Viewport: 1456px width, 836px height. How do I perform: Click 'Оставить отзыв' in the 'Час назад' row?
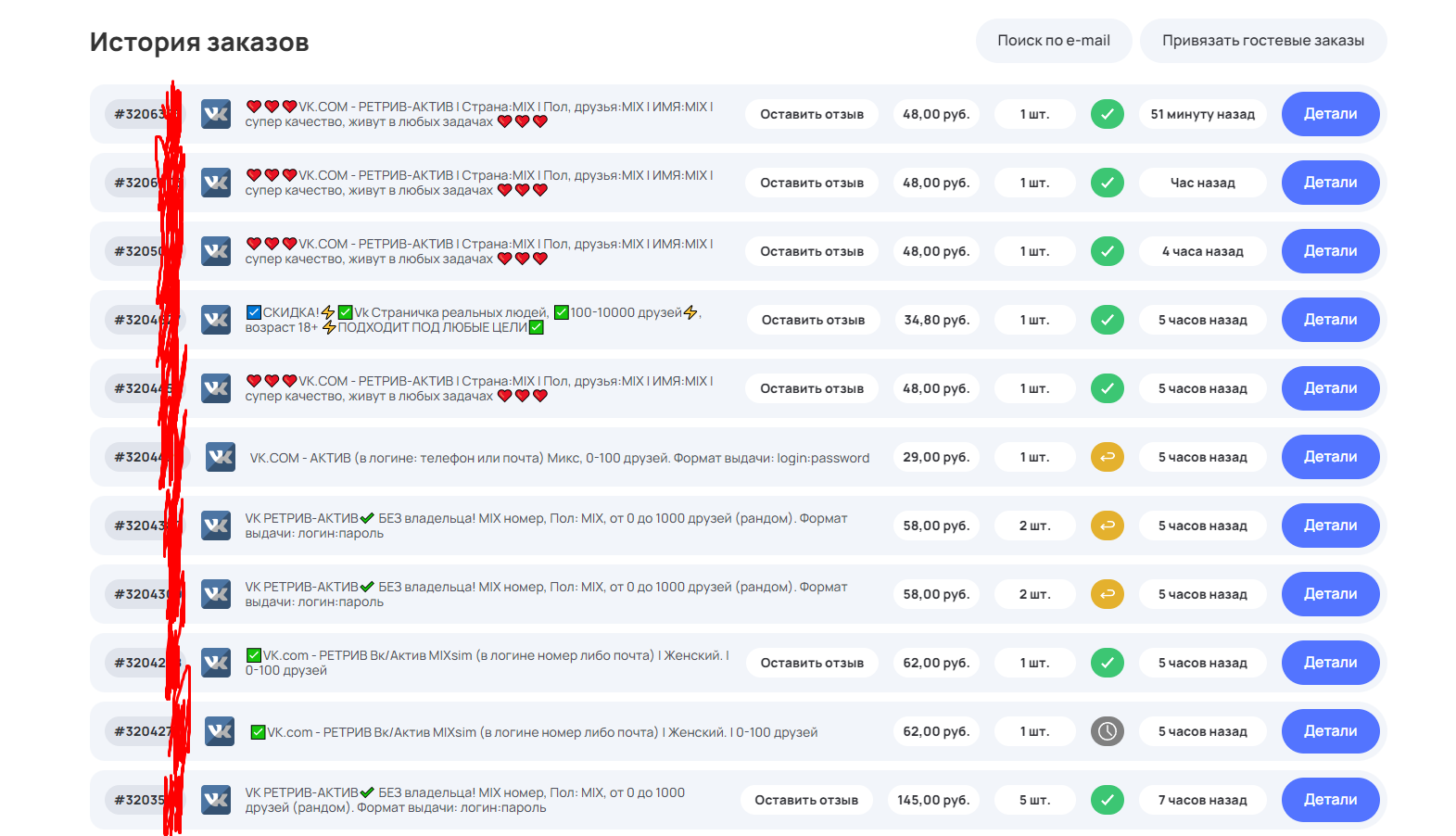click(x=812, y=183)
